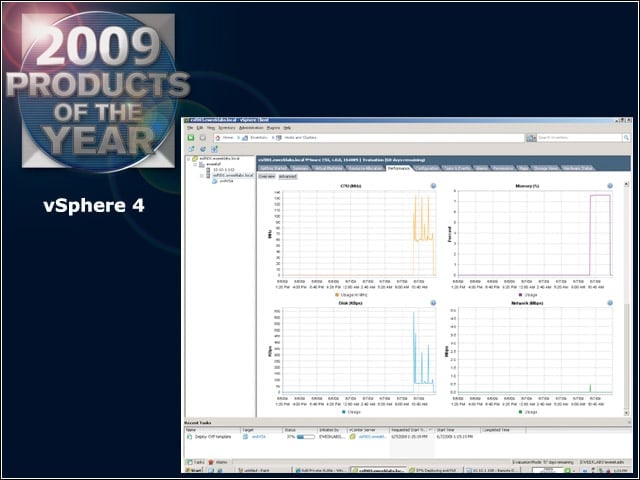Open the Remote Desktop taskbar item
640x480 pixels.
491,470
